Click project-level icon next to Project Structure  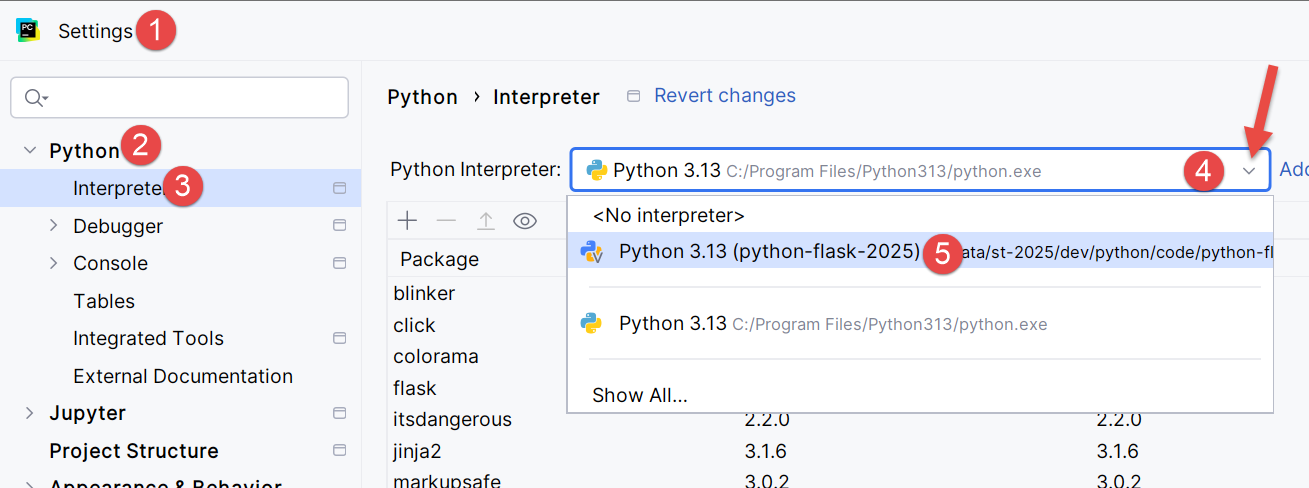click(x=339, y=451)
